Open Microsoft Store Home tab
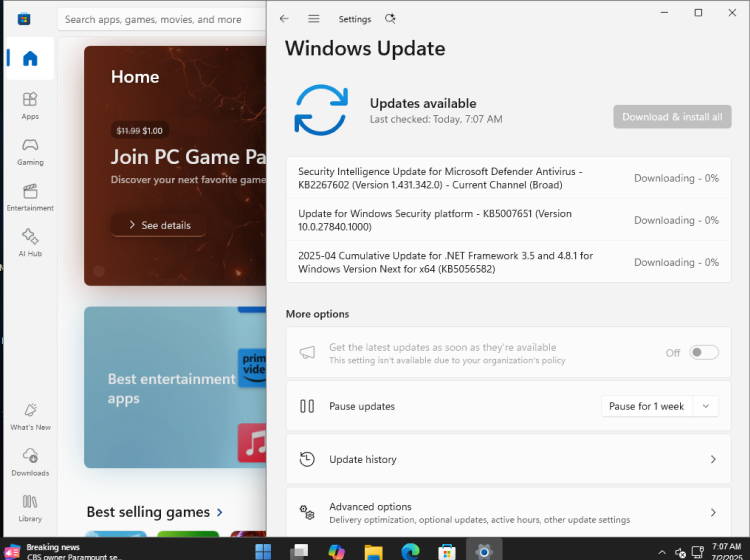 [30, 58]
